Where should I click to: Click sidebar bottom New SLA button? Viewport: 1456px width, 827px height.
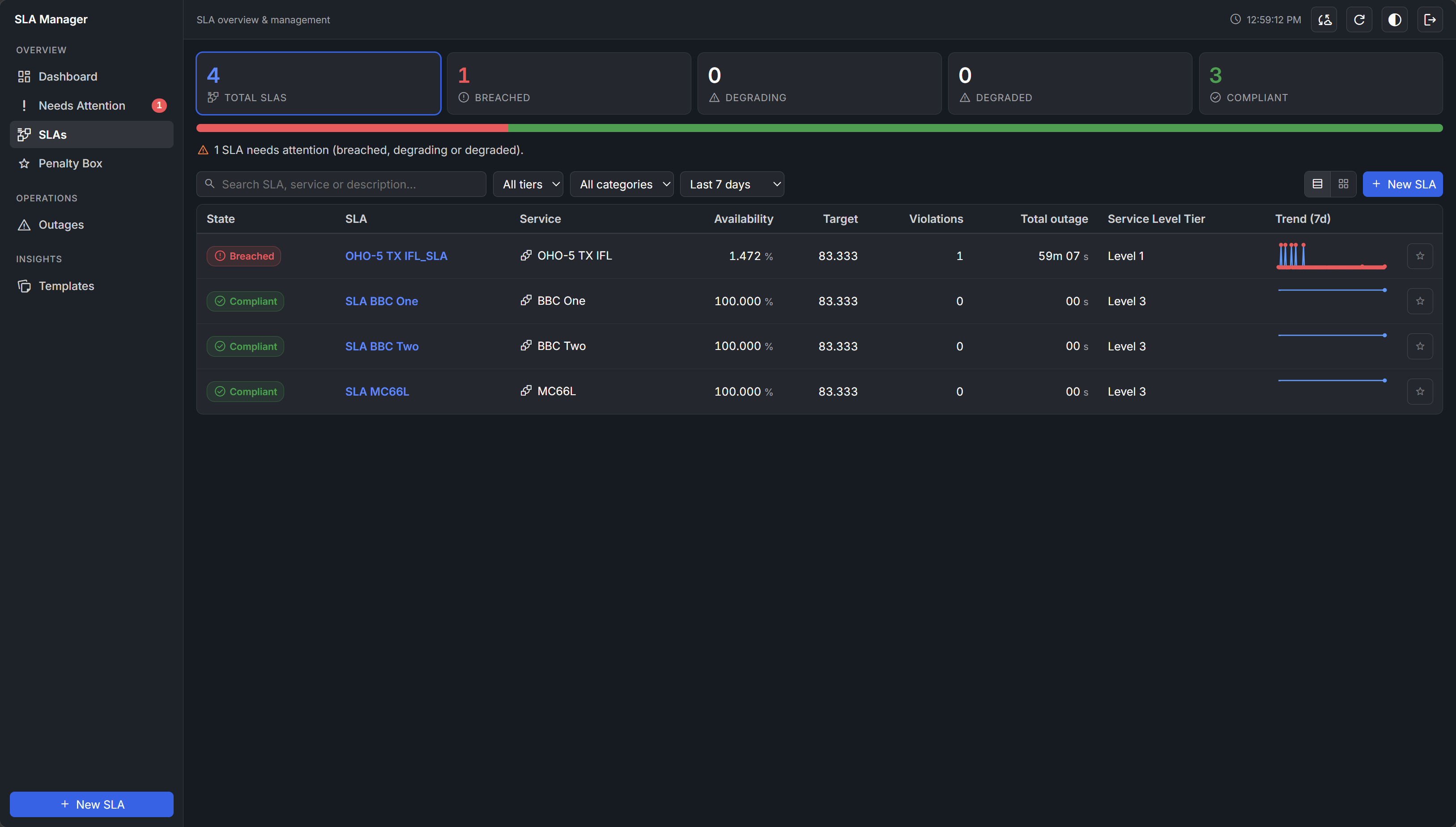pyautogui.click(x=91, y=804)
